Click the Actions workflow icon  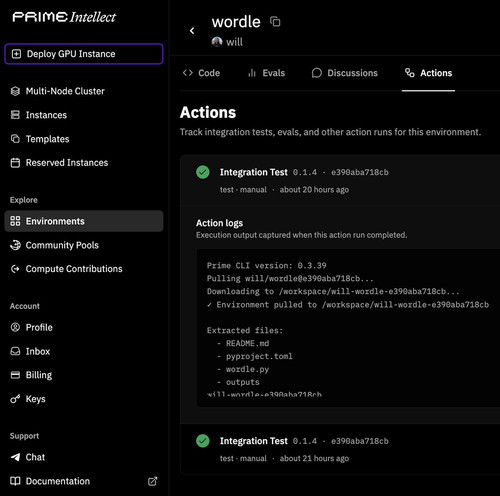(410, 73)
